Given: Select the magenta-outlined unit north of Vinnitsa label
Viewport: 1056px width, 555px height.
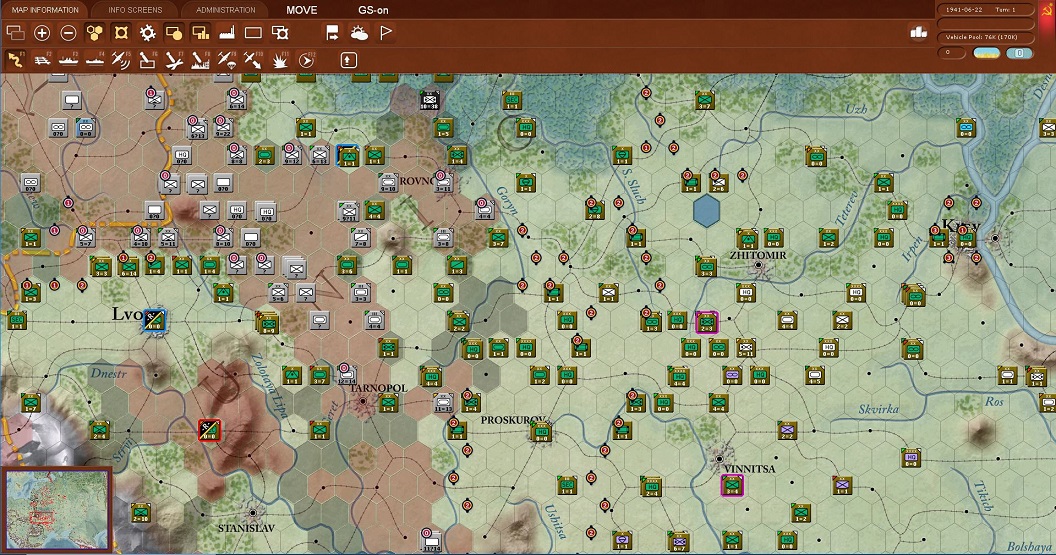Looking at the screenshot, I should pyautogui.click(x=706, y=322).
